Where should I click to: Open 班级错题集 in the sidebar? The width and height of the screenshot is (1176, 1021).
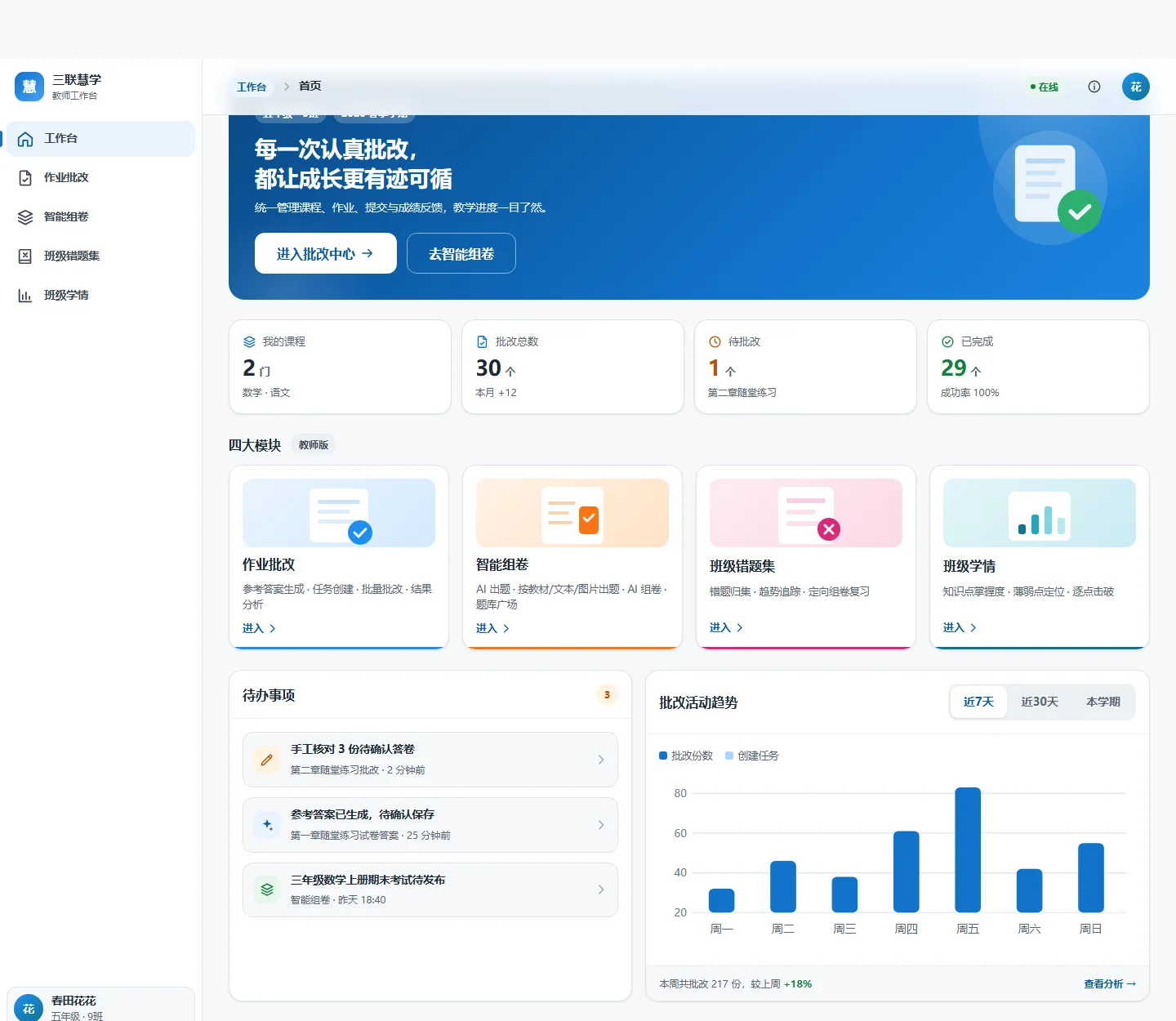coord(101,256)
